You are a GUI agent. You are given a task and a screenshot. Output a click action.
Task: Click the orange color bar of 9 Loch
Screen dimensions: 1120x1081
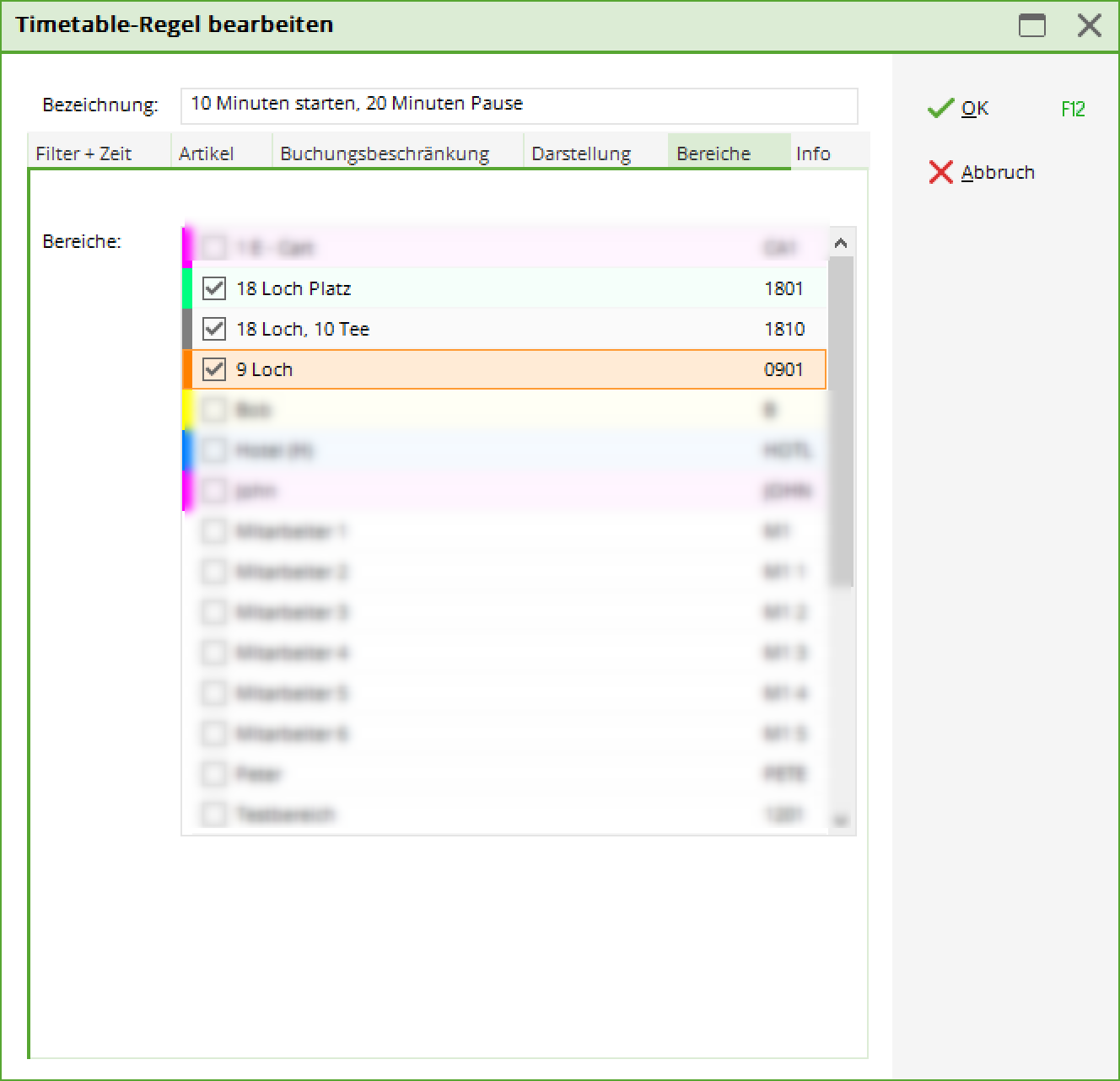pyautogui.click(x=187, y=369)
